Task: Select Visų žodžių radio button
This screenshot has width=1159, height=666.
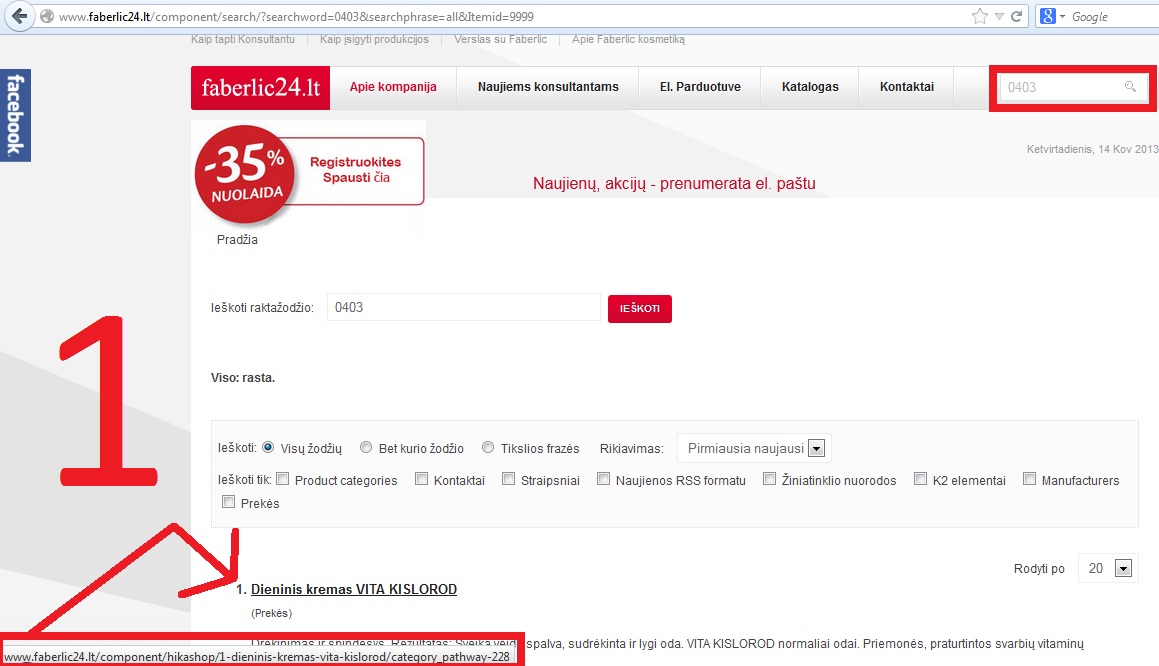Action: tap(268, 447)
